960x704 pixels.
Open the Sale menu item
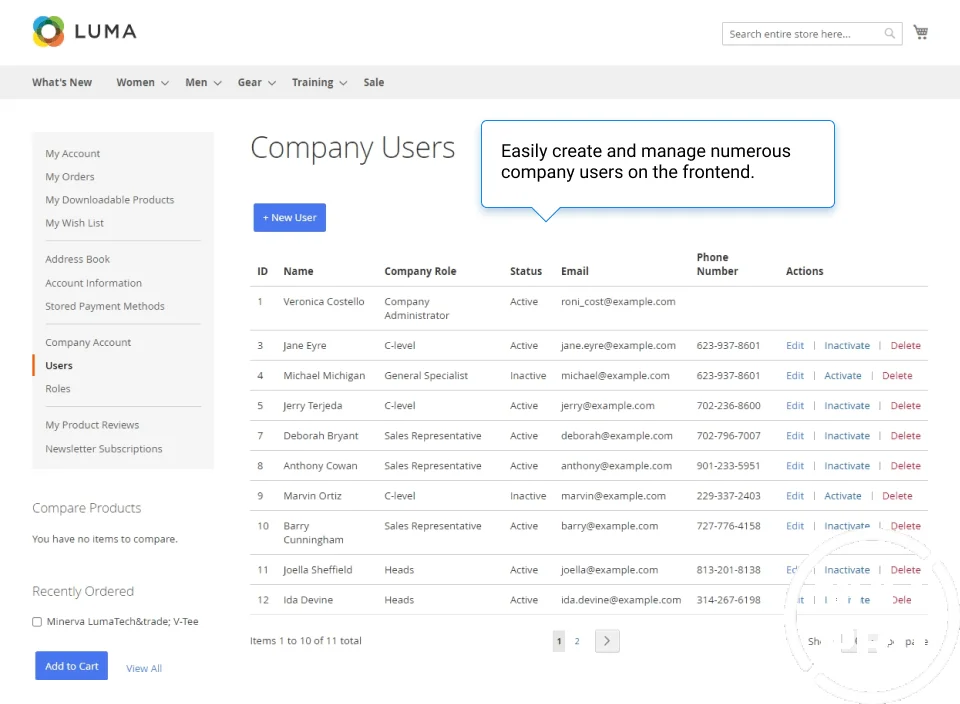coord(374,83)
